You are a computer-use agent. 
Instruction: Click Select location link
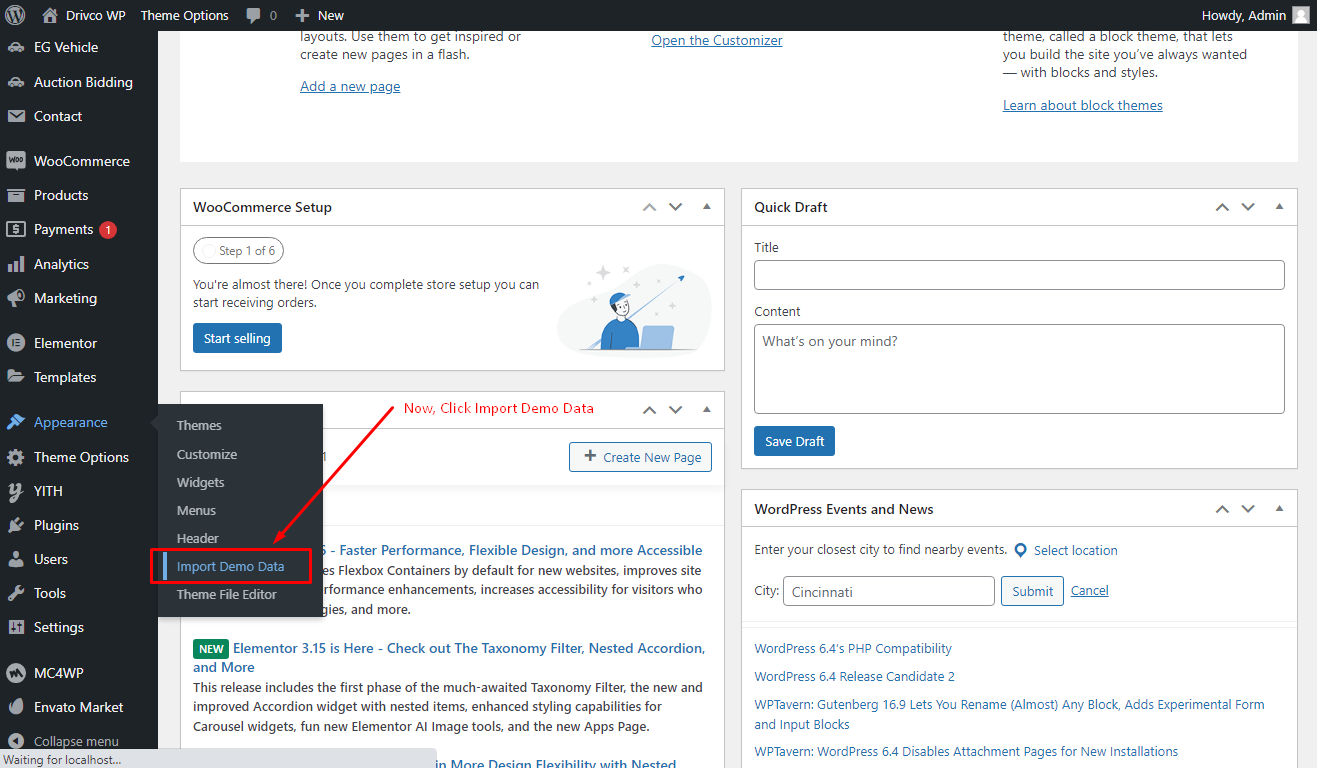pos(1076,550)
